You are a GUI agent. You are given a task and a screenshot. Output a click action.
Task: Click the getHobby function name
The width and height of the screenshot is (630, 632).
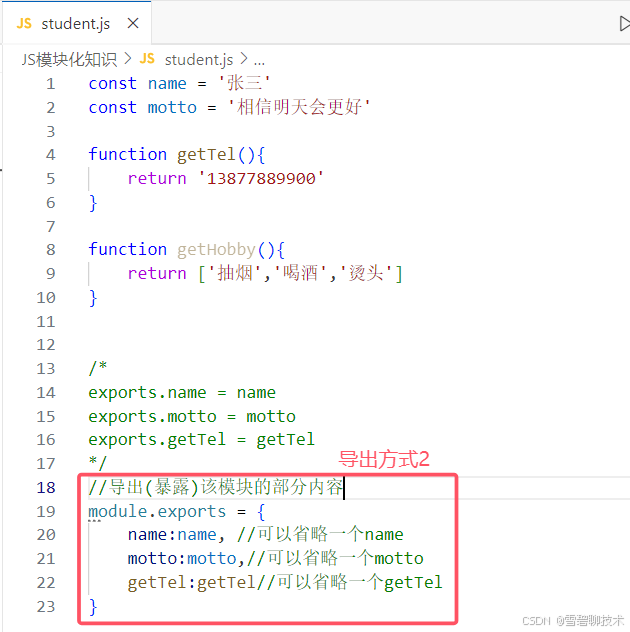(216, 250)
